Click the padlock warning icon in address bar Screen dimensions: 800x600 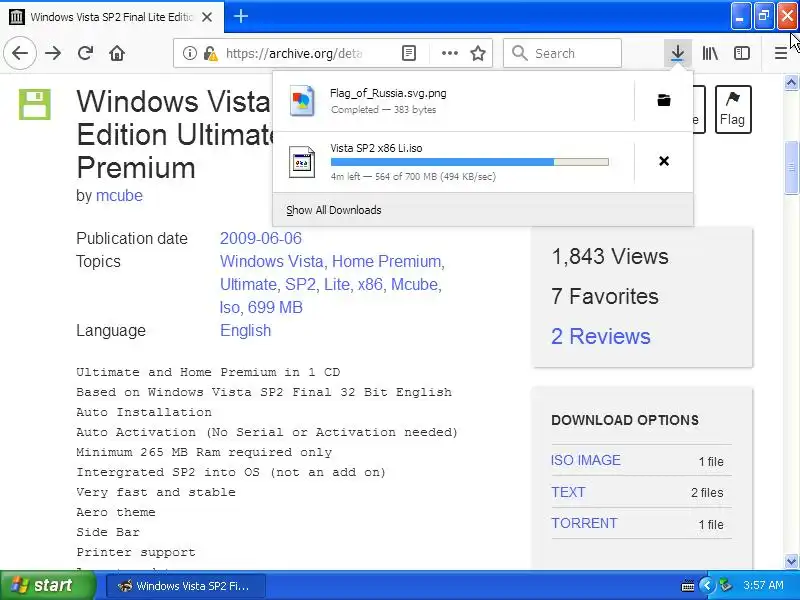click(210, 53)
